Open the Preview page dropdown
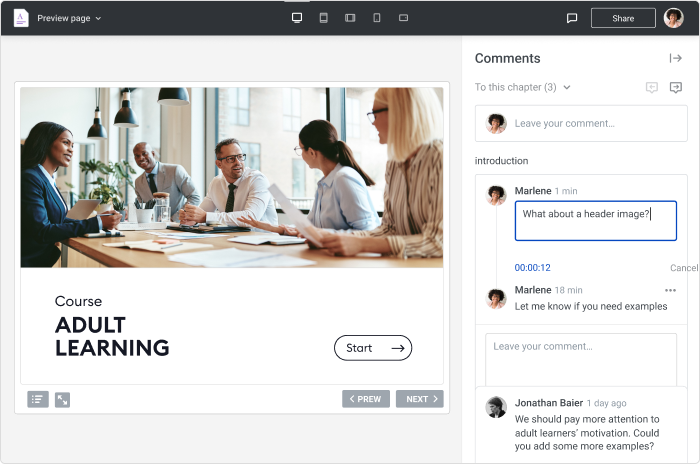Viewport: 700px width, 464px height. pyautogui.click(x=69, y=18)
